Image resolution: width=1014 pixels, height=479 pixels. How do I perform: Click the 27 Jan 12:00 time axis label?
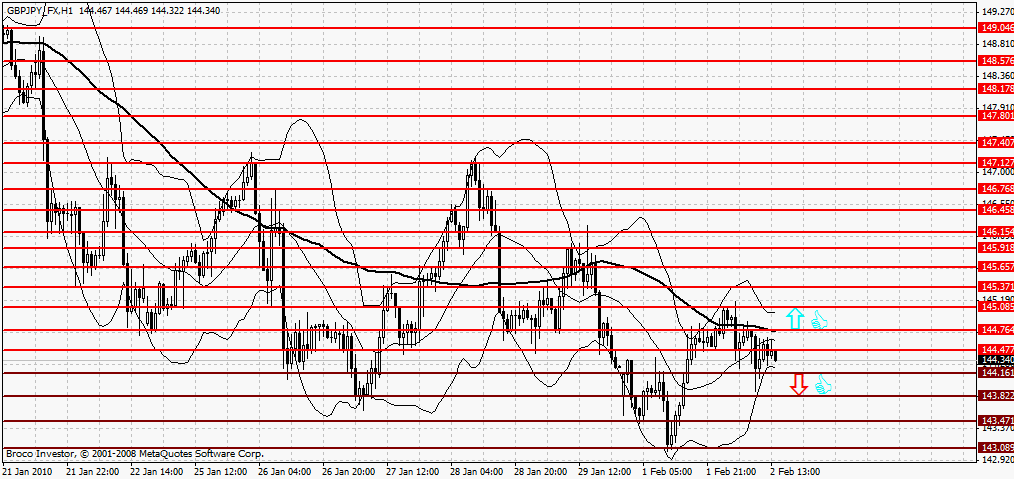coord(414,472)
